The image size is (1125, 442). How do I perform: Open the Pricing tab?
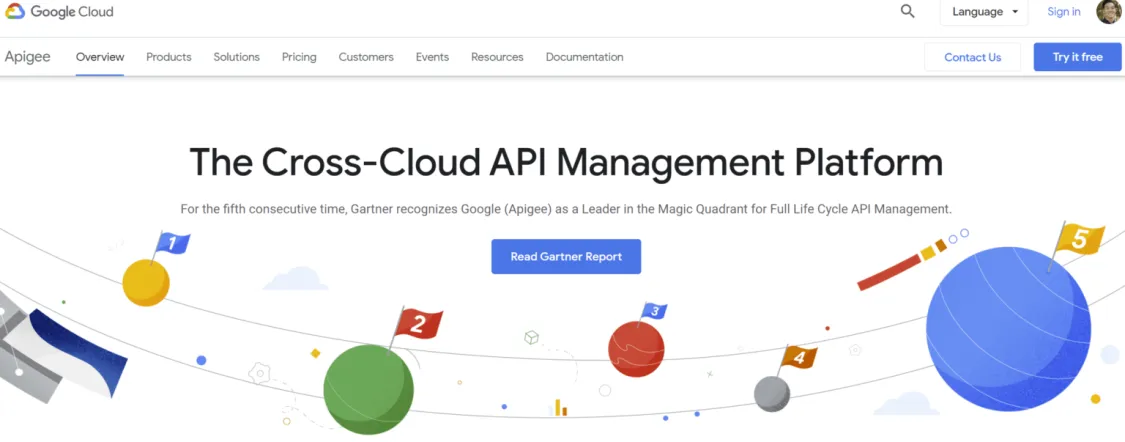click(x=298, y=57)
